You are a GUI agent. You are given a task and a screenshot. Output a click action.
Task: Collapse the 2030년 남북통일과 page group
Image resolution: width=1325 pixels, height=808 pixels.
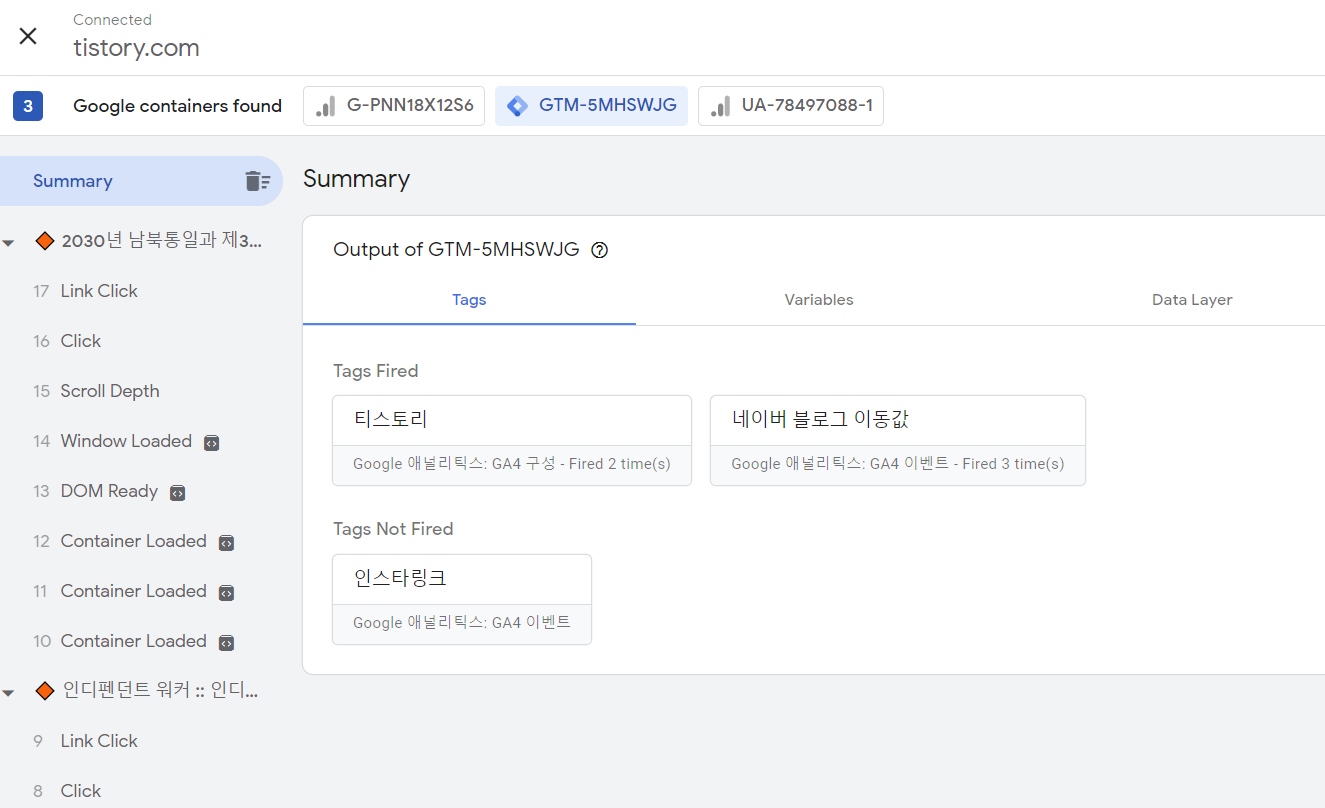[9, 242]
